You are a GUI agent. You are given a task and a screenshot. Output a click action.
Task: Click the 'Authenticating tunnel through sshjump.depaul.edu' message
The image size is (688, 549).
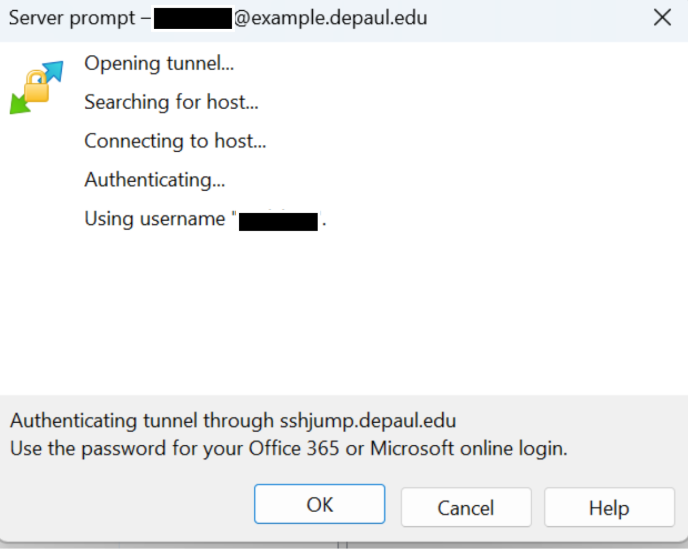pyautogui.click(x=233, y=421)
